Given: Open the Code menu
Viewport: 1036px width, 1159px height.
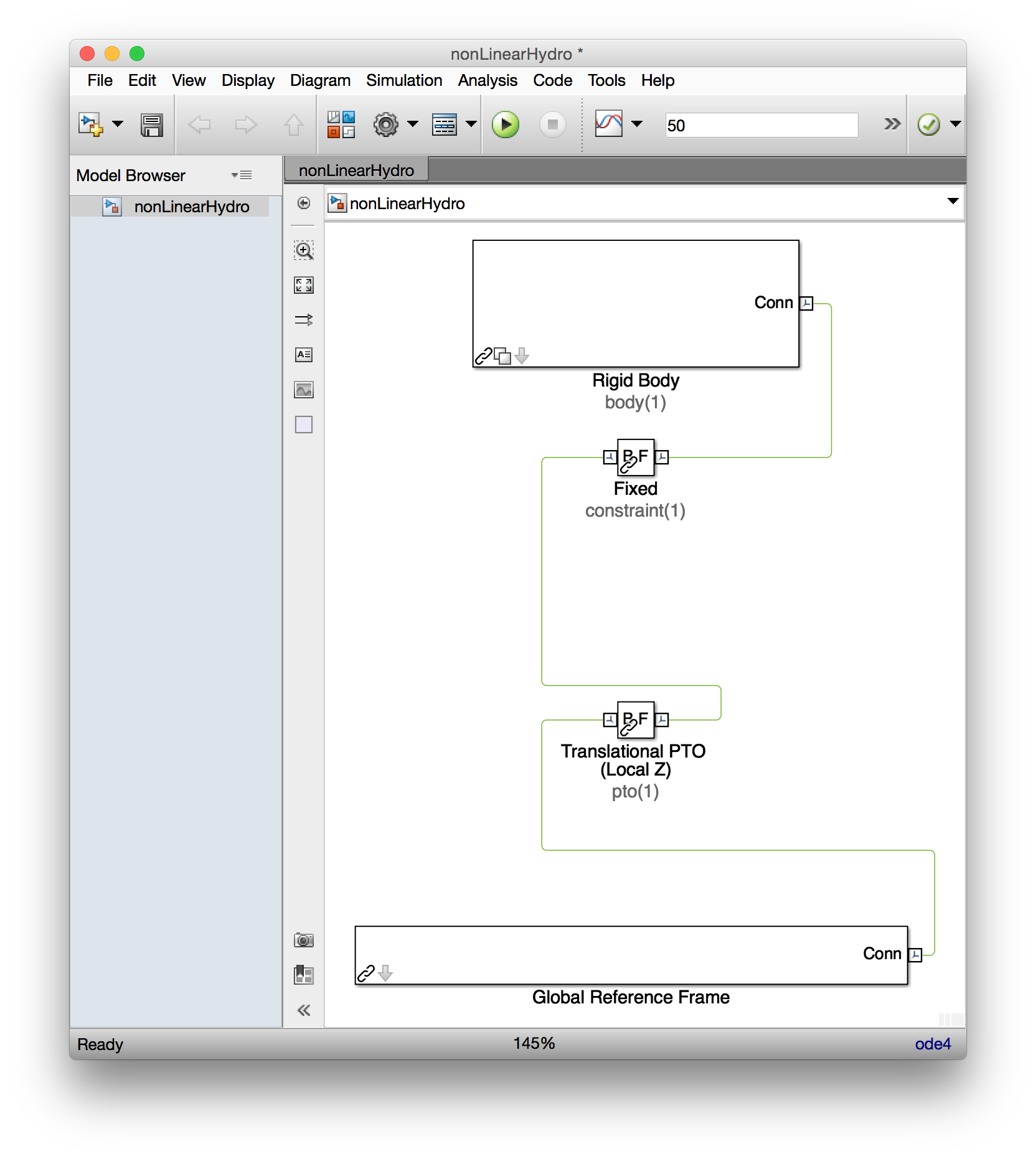Looking at the screenshot, I should [x=552, y=80].
